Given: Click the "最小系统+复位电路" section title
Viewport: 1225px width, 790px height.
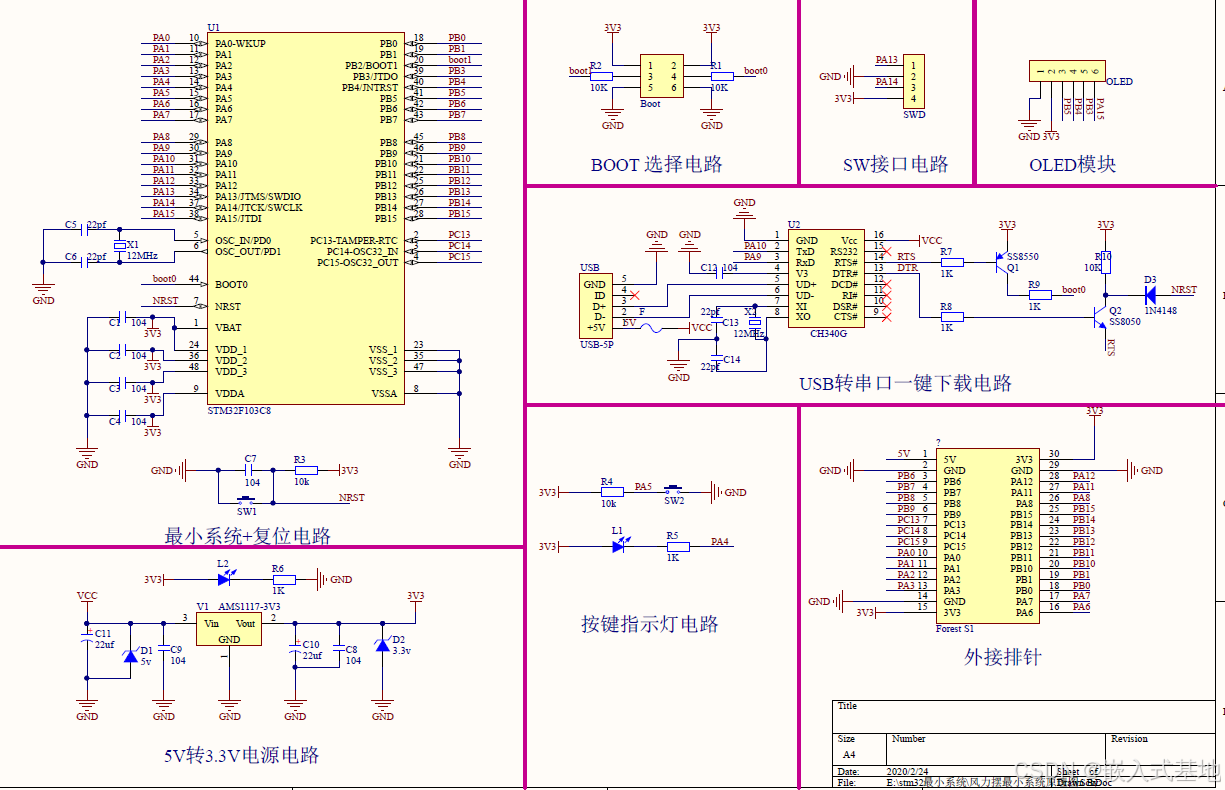Looking at the screenshot, I should 248,536.
